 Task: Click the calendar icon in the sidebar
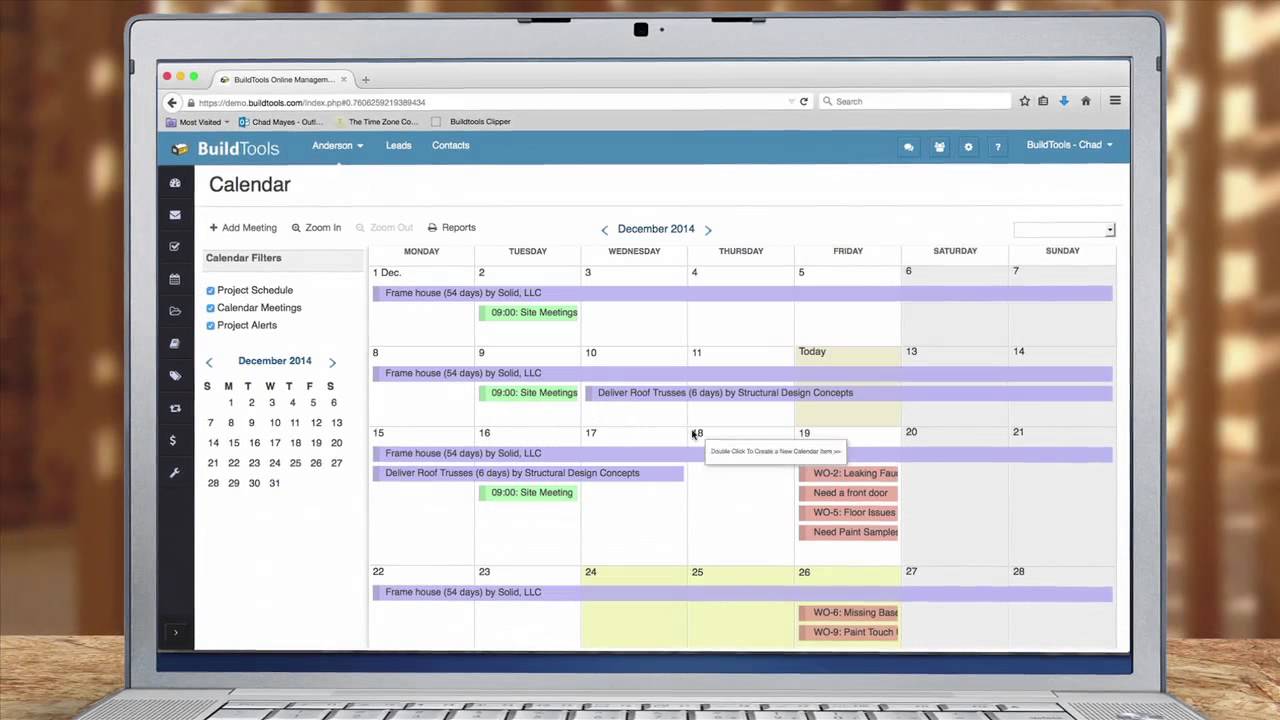(x=175, y=279)
